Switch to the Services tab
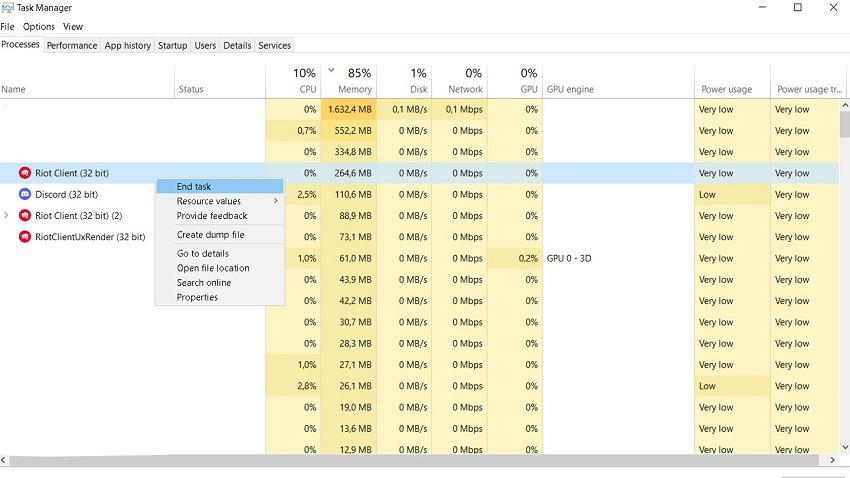850x478 pixels. click(274, 46)
